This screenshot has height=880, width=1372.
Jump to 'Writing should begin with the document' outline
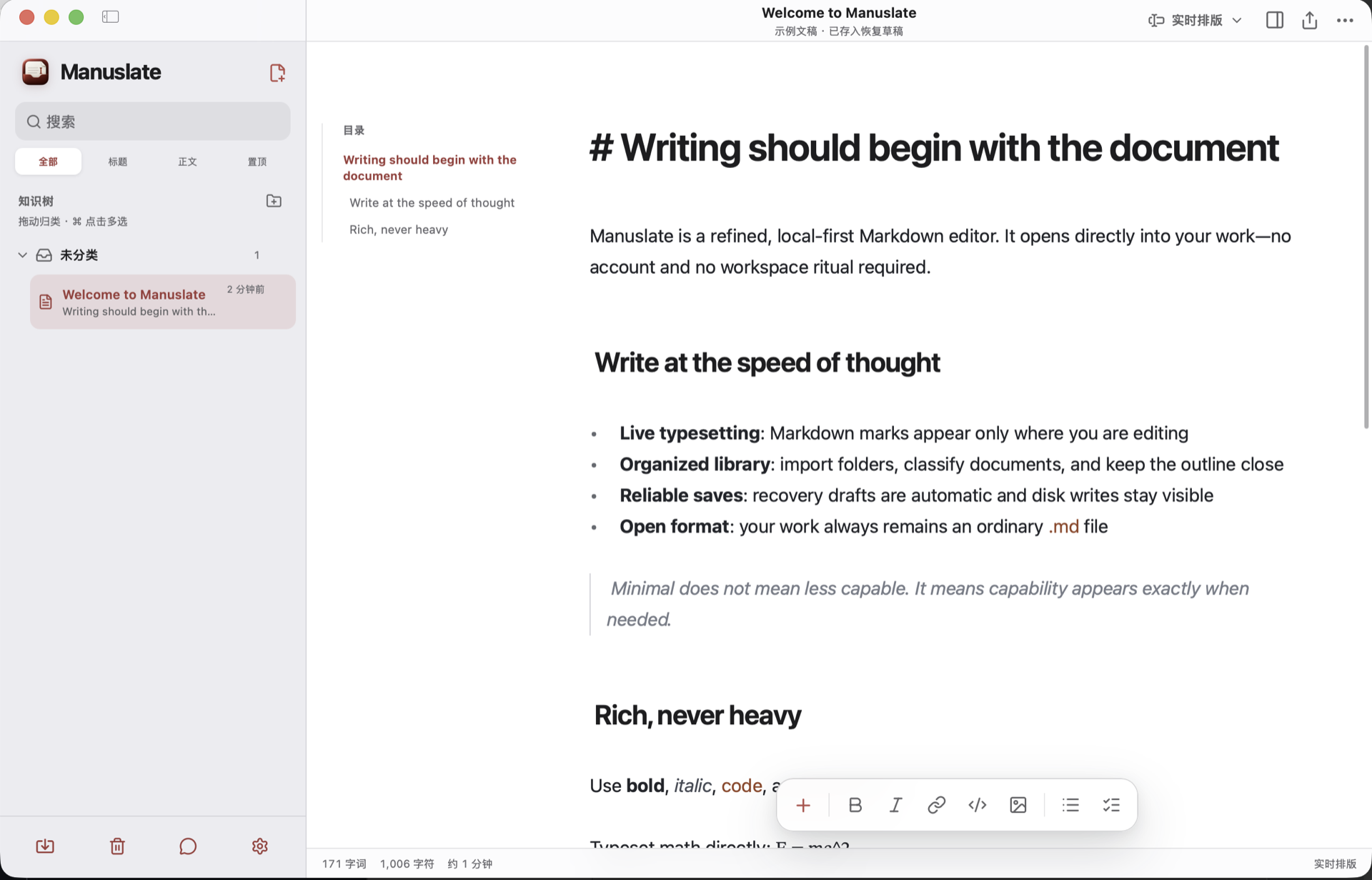[x=429, y=167]
